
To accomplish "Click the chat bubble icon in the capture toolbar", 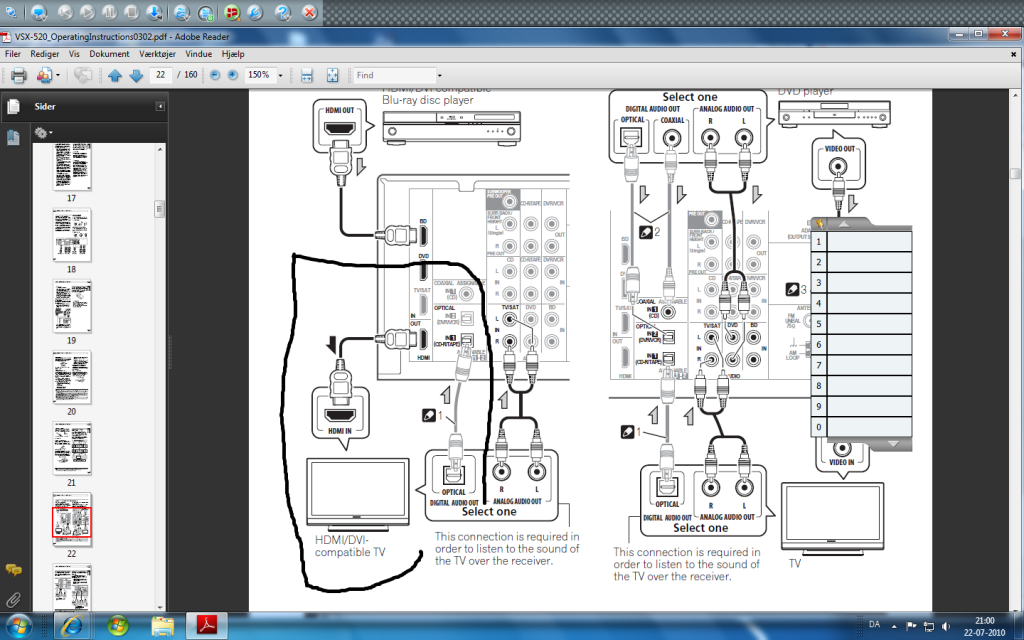I will coord(39,12).
